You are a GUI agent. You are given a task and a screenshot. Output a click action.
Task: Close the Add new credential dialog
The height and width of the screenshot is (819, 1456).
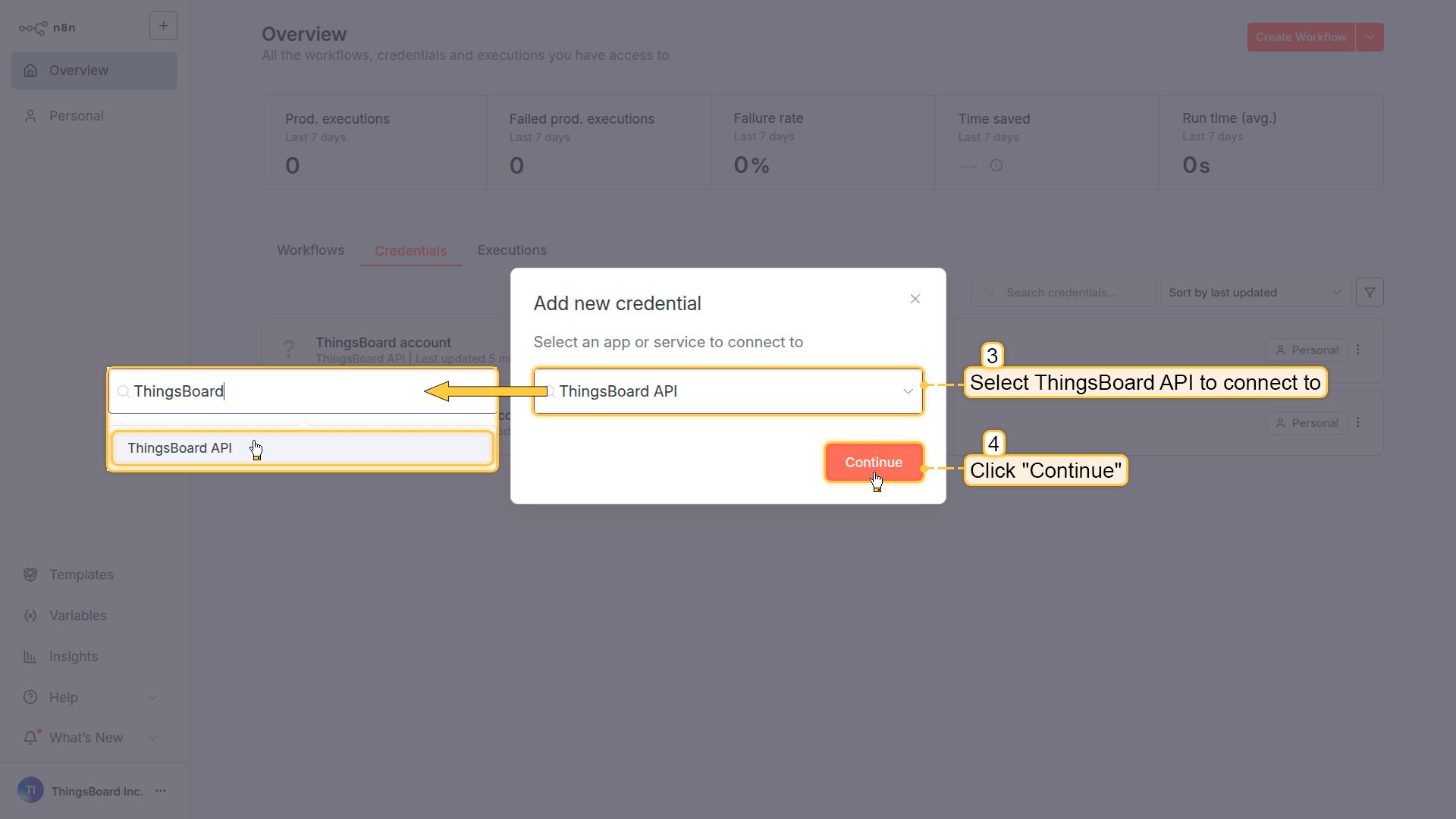915,299
